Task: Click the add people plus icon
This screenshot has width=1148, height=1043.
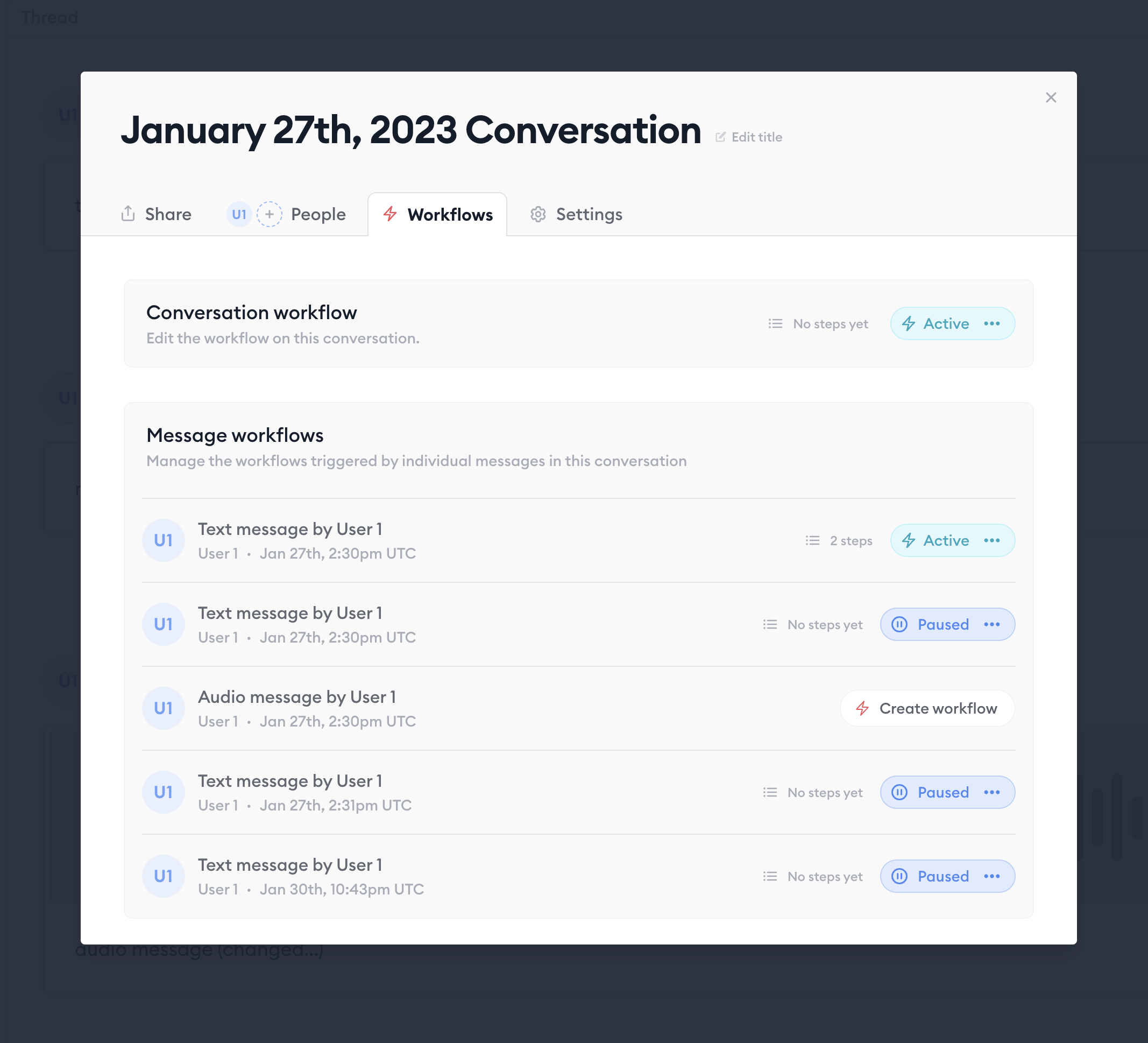Action: [x=270, y=214]
